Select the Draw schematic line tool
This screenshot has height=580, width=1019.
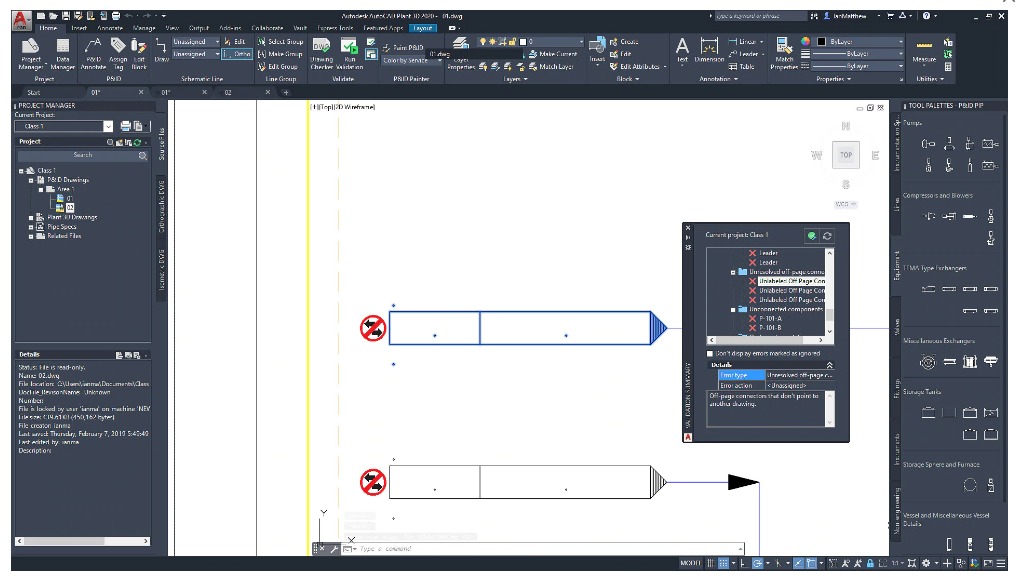pyautogui.click(x=161, y=50)
